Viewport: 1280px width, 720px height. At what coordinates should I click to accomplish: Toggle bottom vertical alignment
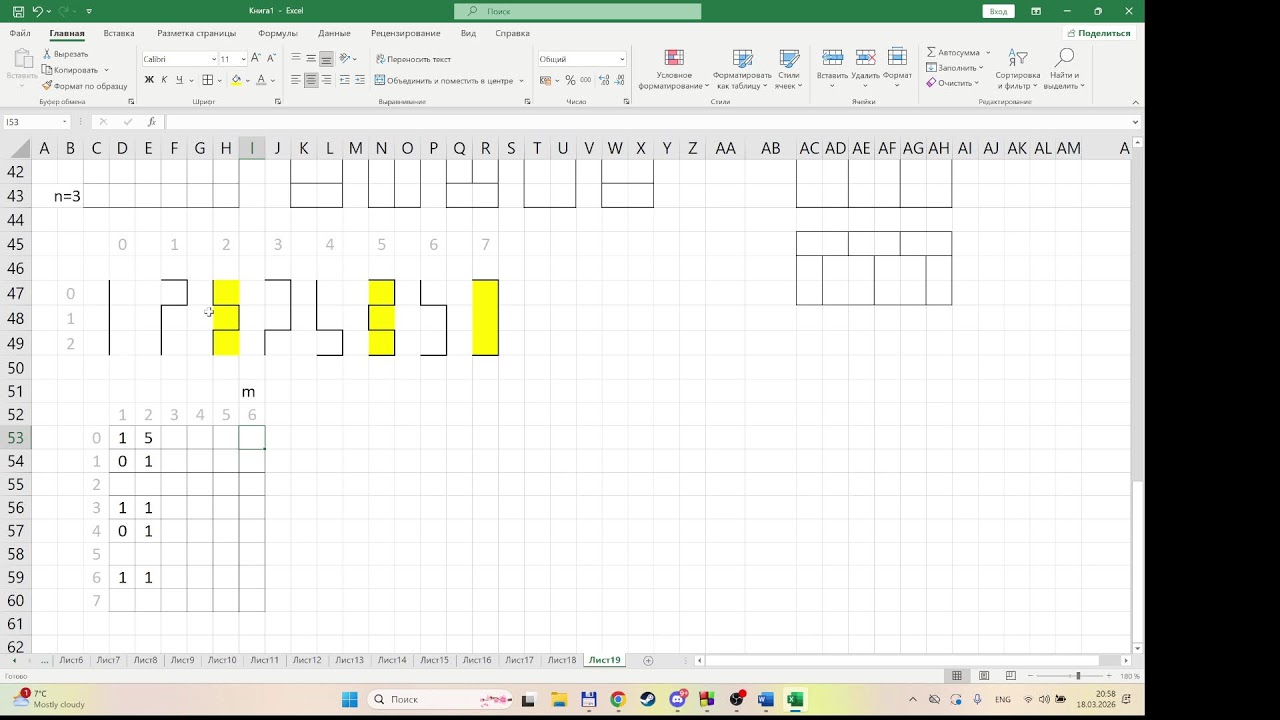[x=326, y=59]
